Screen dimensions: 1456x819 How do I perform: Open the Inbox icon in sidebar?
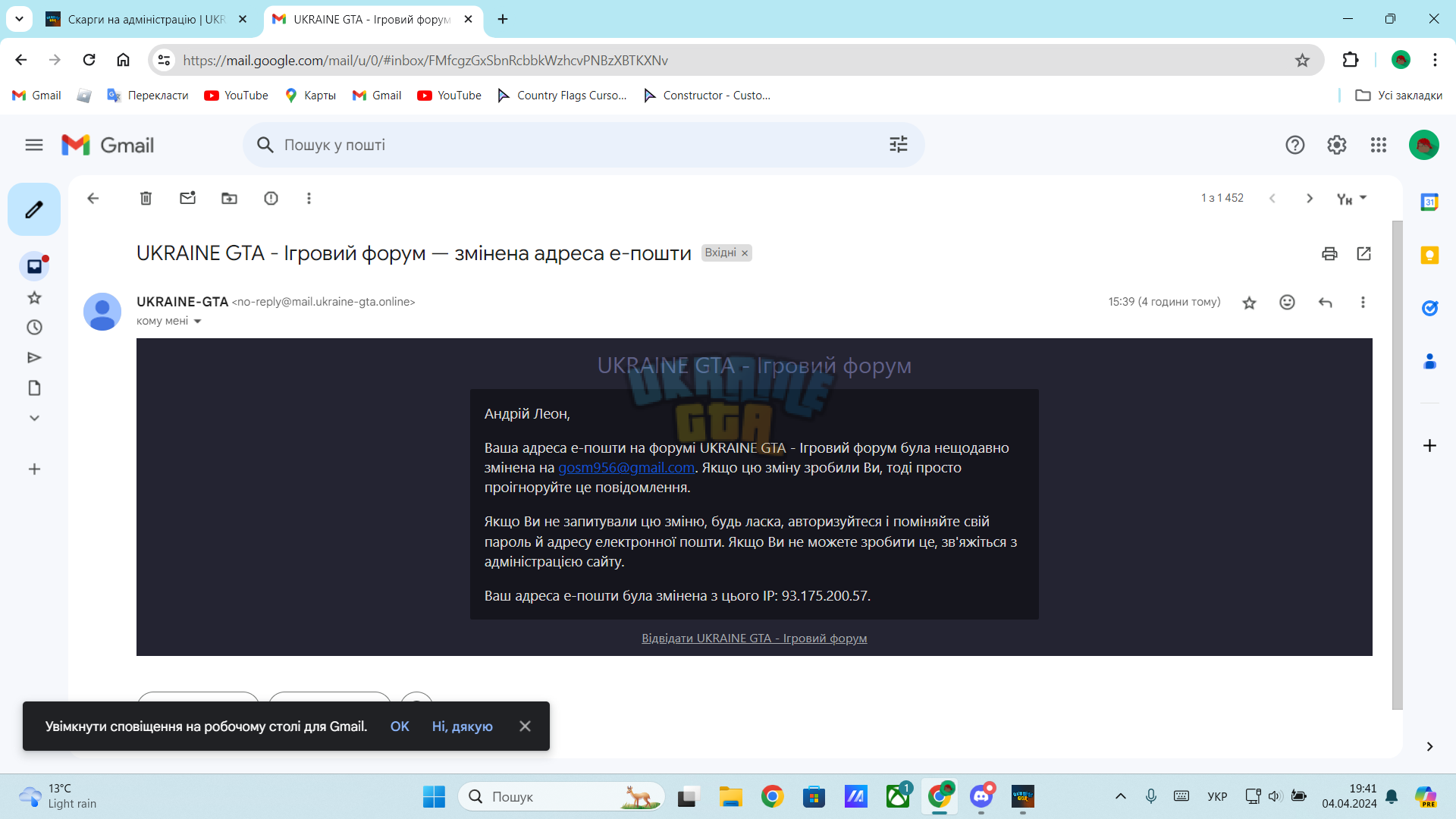pyautogui.click(x=34, y=266)
